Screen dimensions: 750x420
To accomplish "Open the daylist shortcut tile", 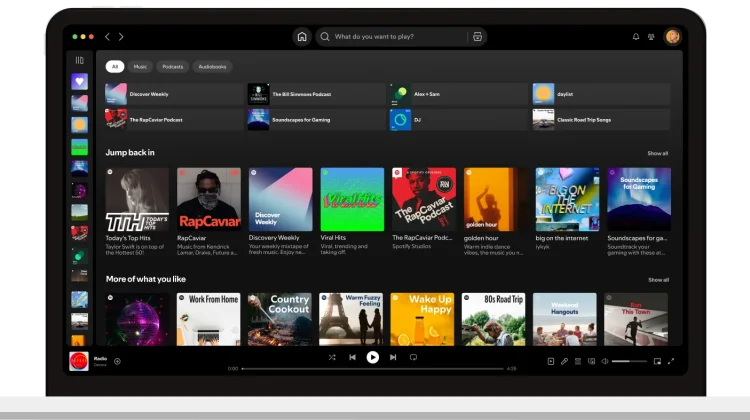I will (x=601, y=94).
